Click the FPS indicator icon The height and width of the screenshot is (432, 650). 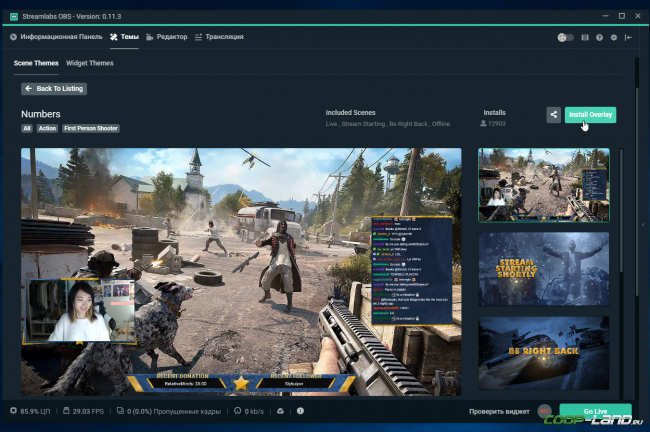66,411
